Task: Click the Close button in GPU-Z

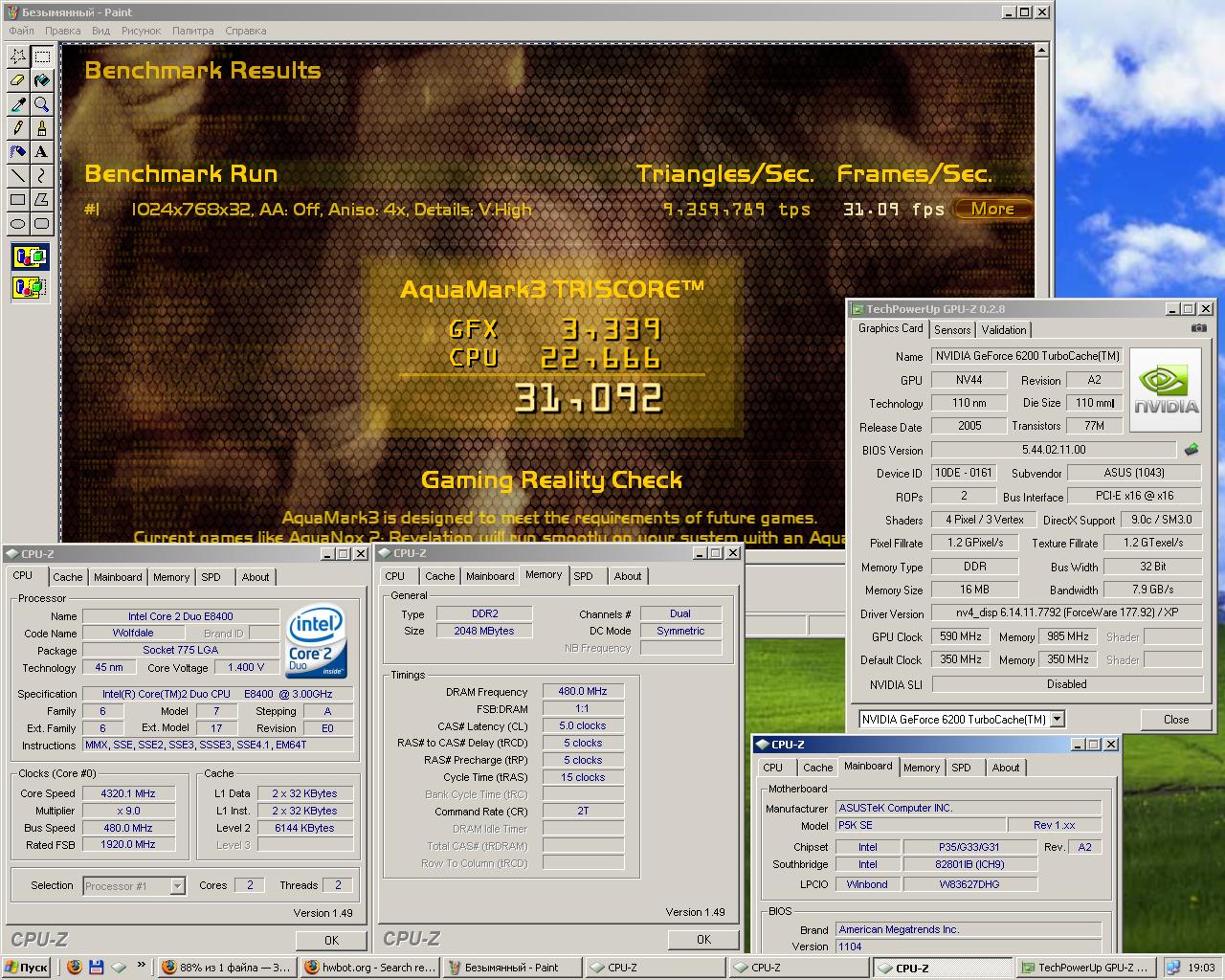Action: 1176,720
